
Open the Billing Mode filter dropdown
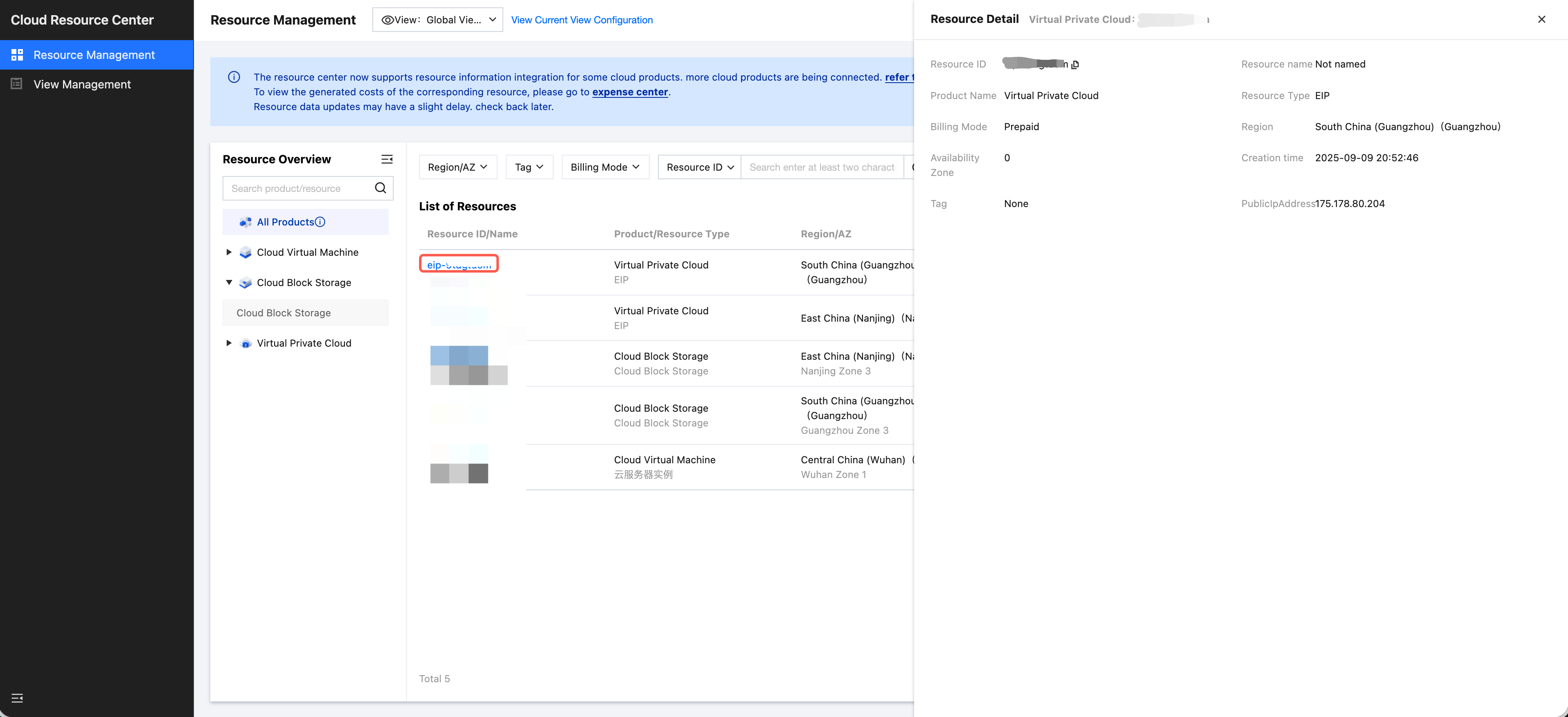point(605,167)
